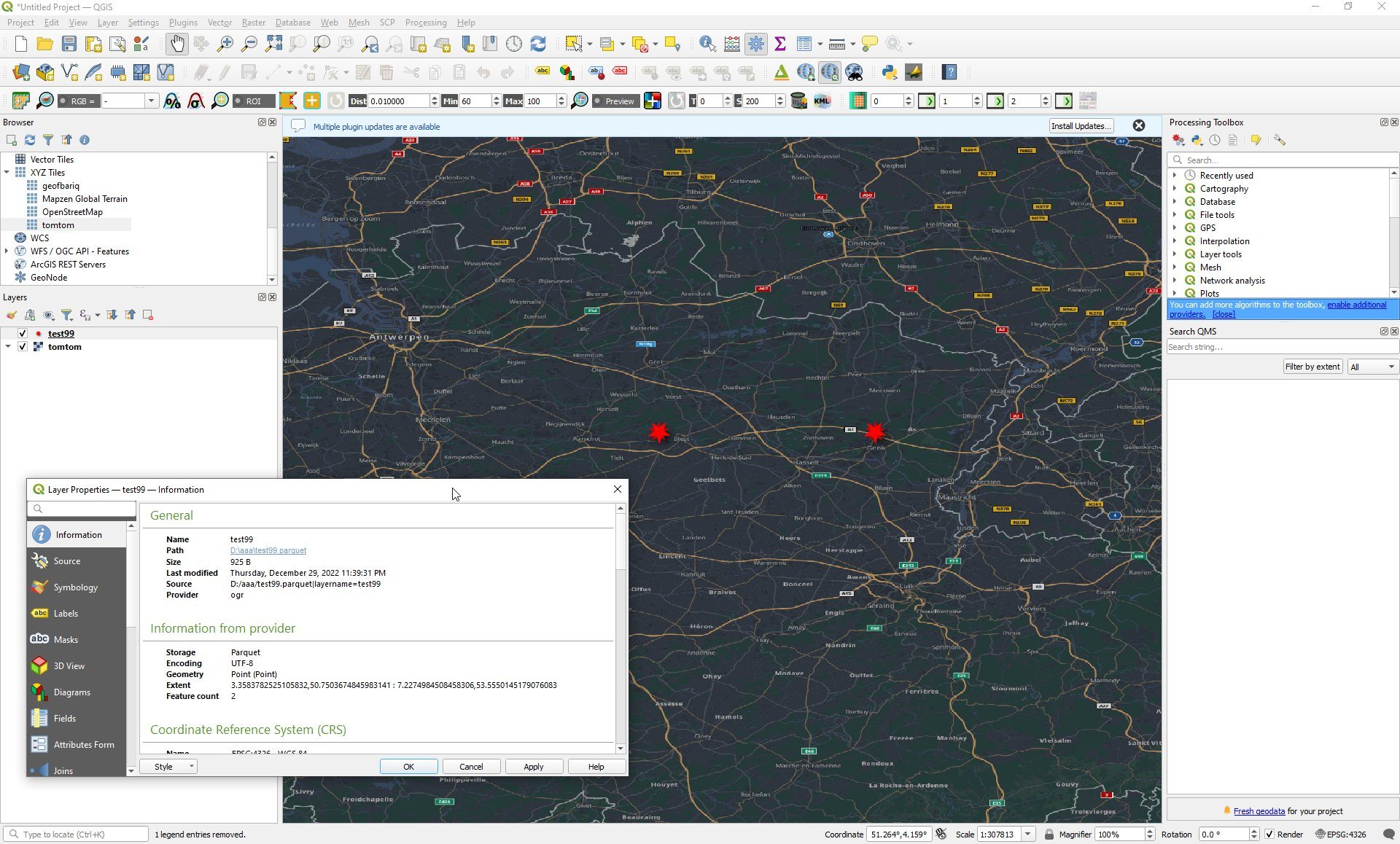Click the Install Updates button
Image resolution: width=1400 pixels, height=844 pixels.
tap(1081, 126)
